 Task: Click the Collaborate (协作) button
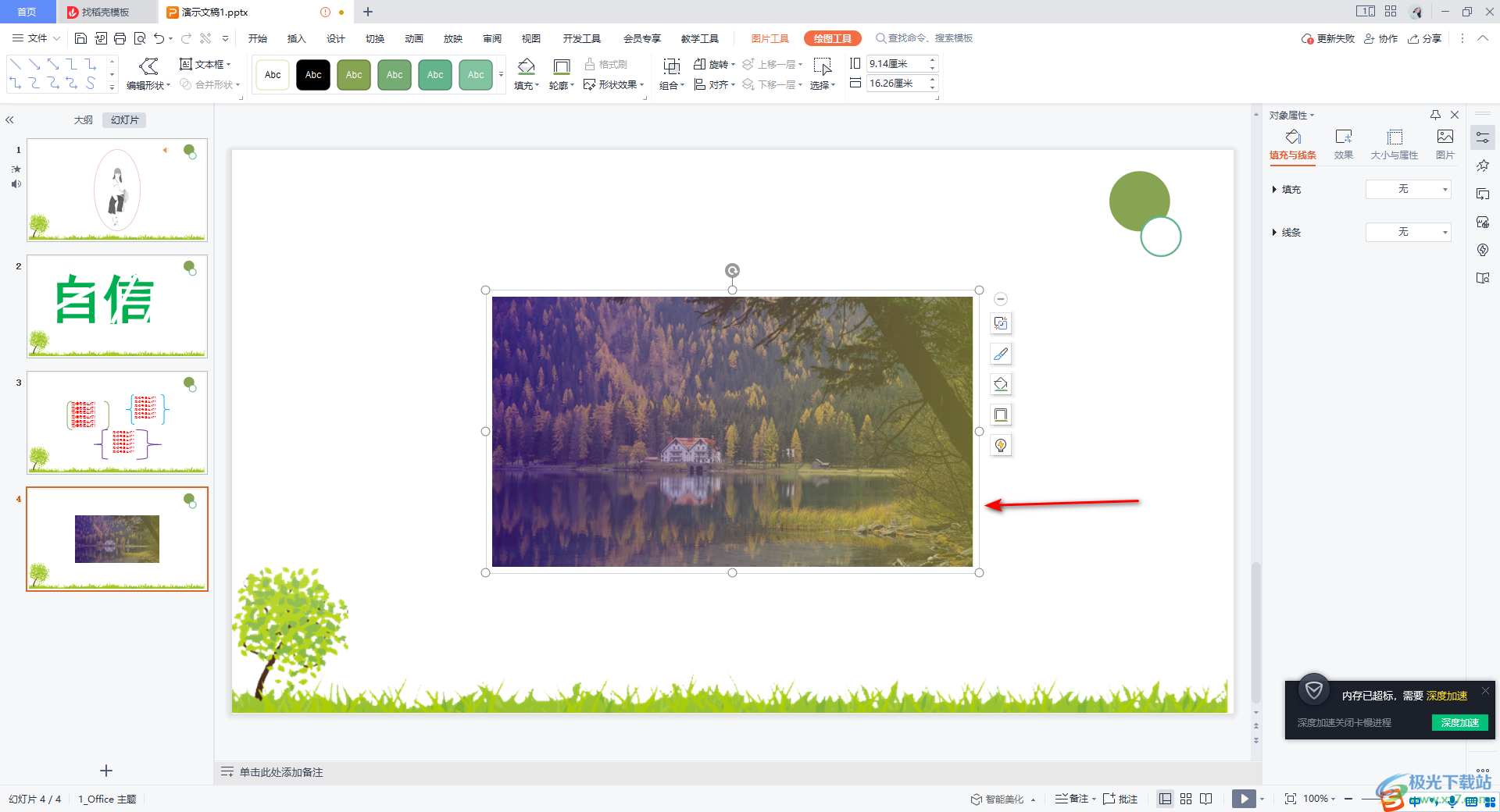pos(1380,38)
